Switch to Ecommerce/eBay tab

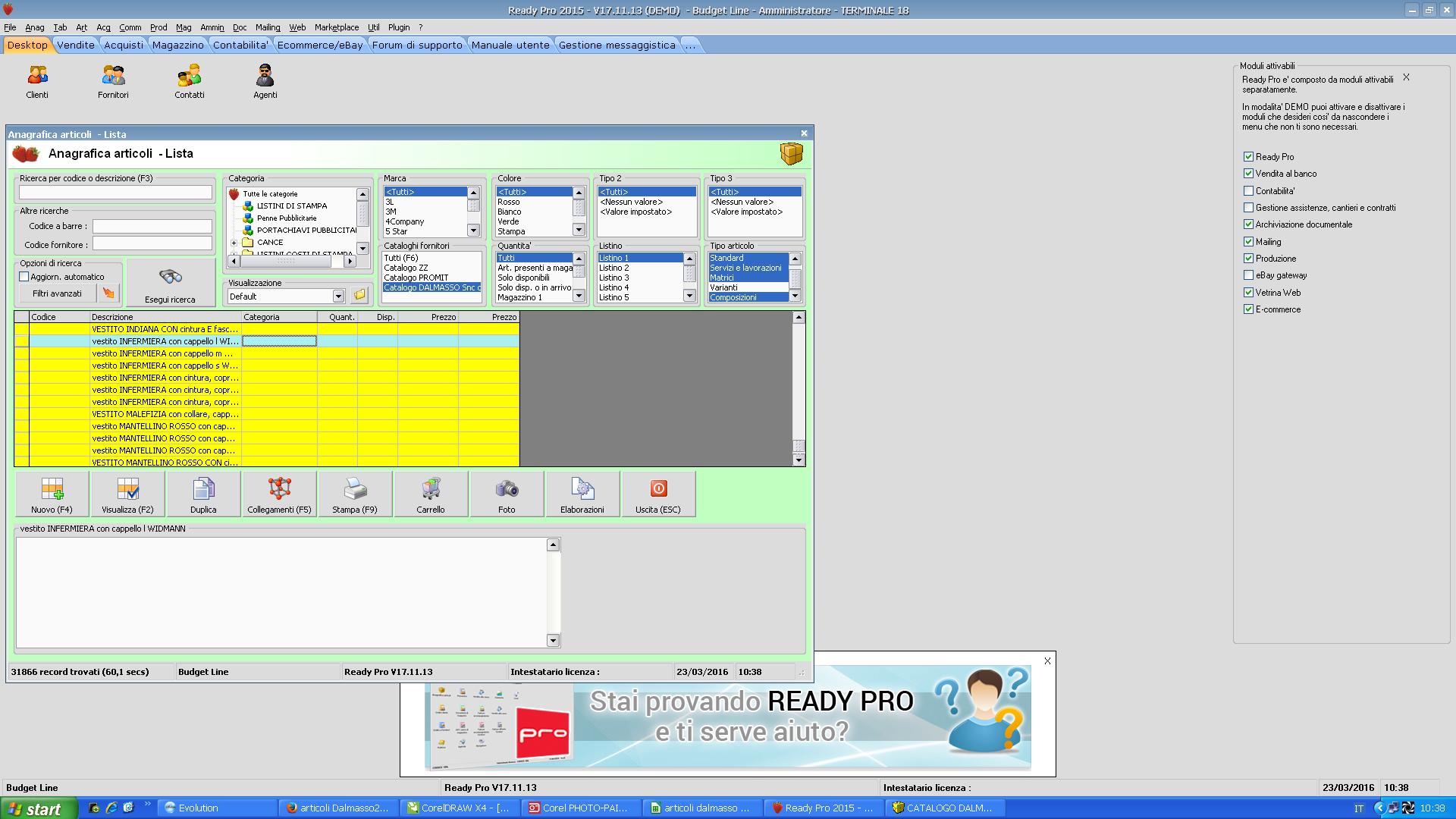[320, 45]
